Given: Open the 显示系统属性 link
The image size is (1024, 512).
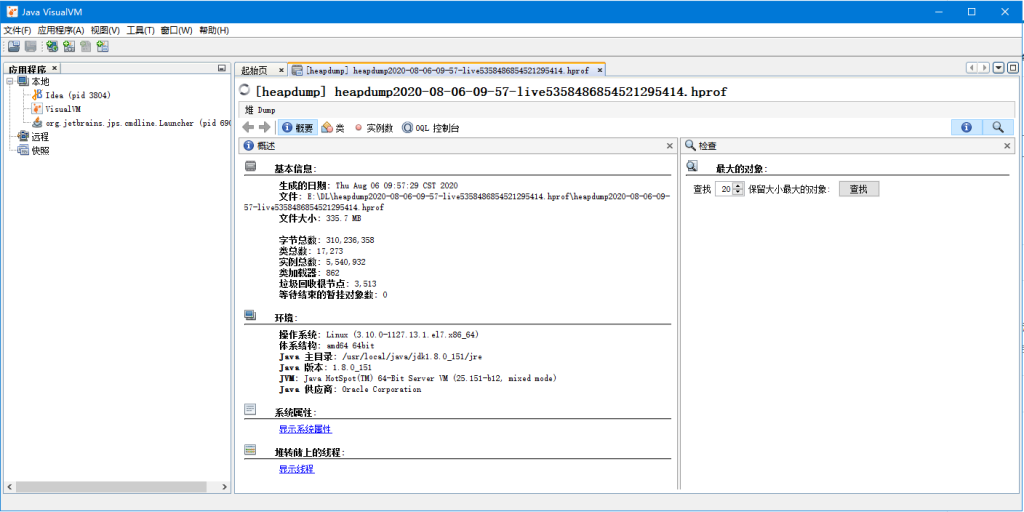Looking at the screenshot, I should pyautogui.click(x=306, y=429).
